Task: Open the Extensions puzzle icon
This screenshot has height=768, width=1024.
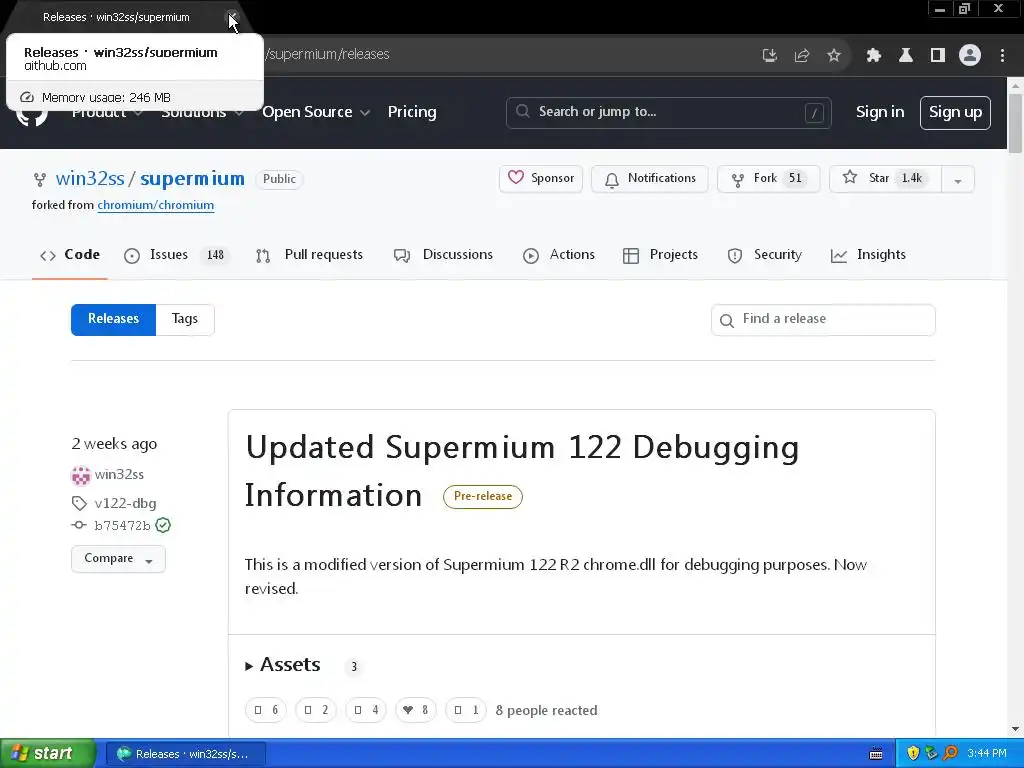Action: (x=874, y=56)
